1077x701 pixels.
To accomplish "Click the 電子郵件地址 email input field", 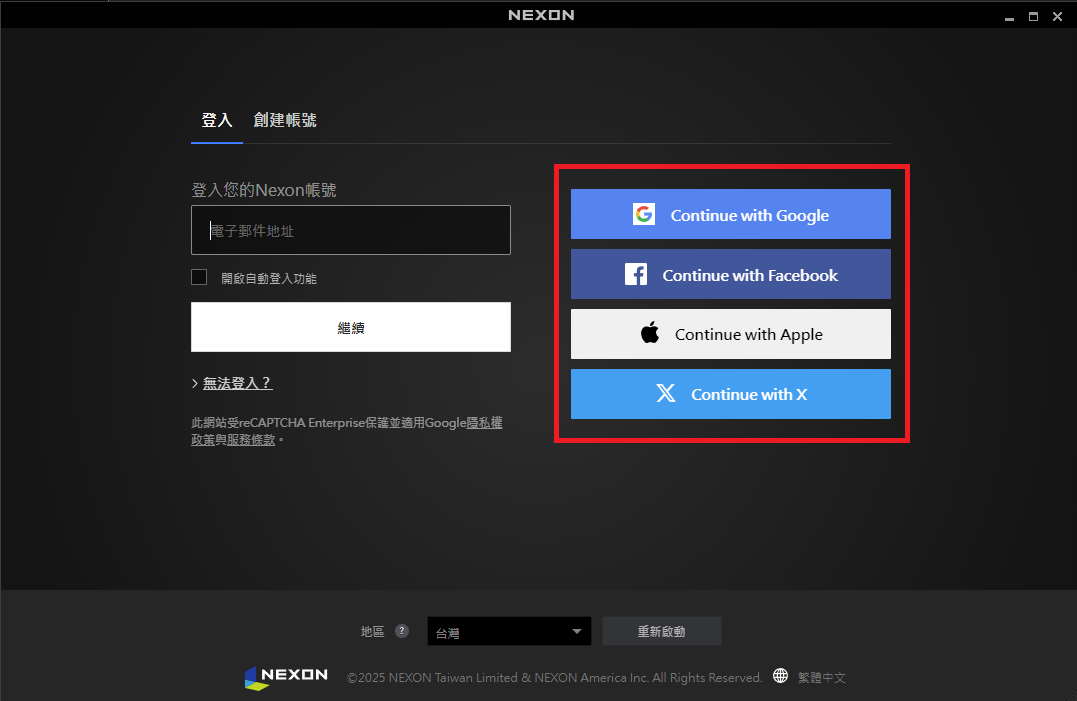I will (x=350, y=230).
